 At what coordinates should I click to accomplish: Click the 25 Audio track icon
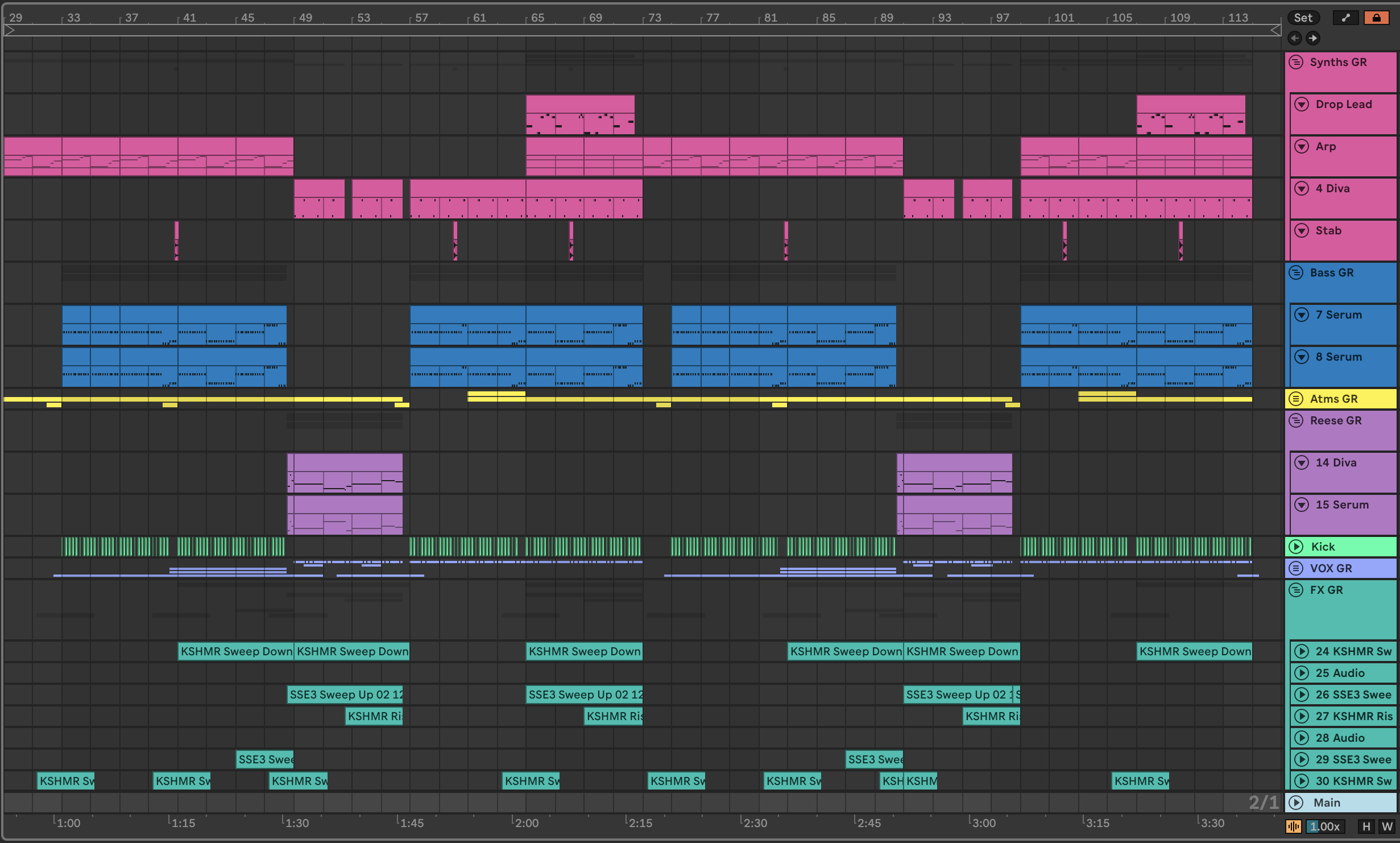[x=1300, y=673]
